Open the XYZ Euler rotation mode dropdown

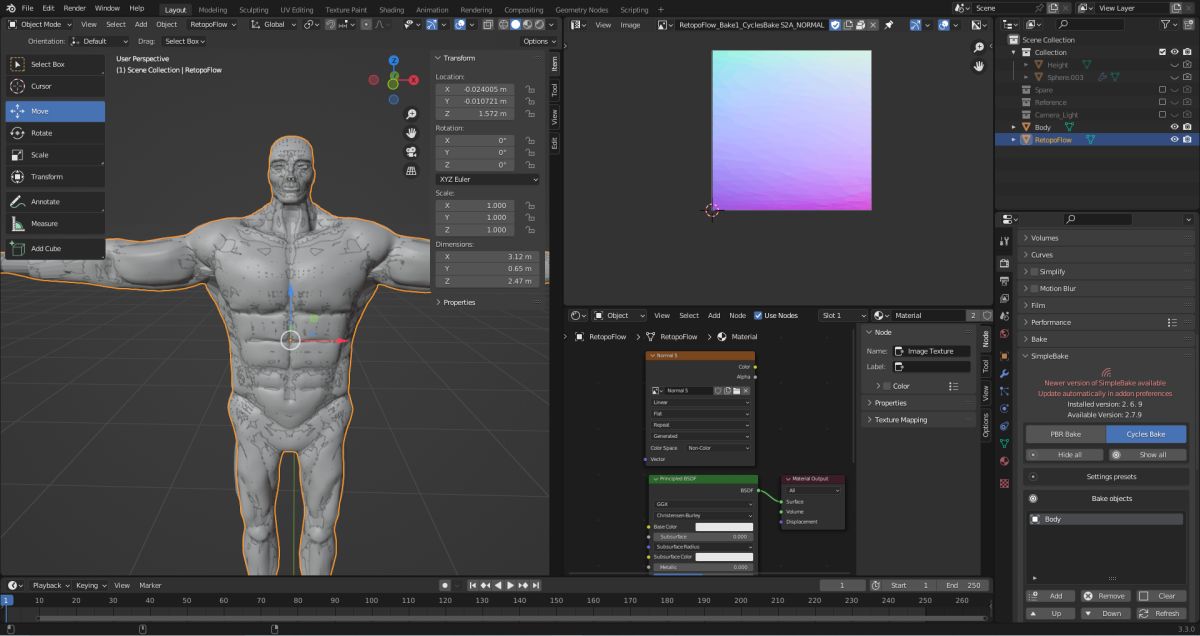pos(487,179)
